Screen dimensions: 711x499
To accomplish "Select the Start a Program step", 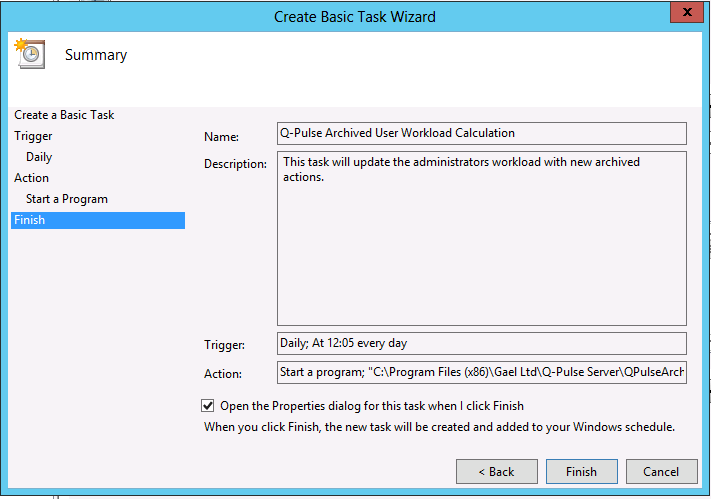I will pyautogui.click(x=67, y=199).
